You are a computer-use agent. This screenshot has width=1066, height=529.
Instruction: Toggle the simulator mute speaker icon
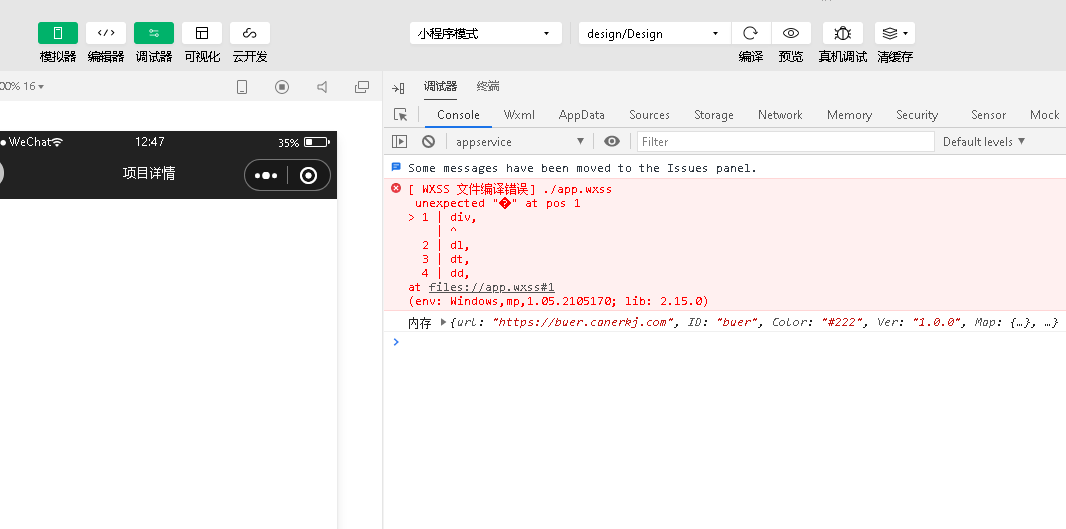coord(322,86)
